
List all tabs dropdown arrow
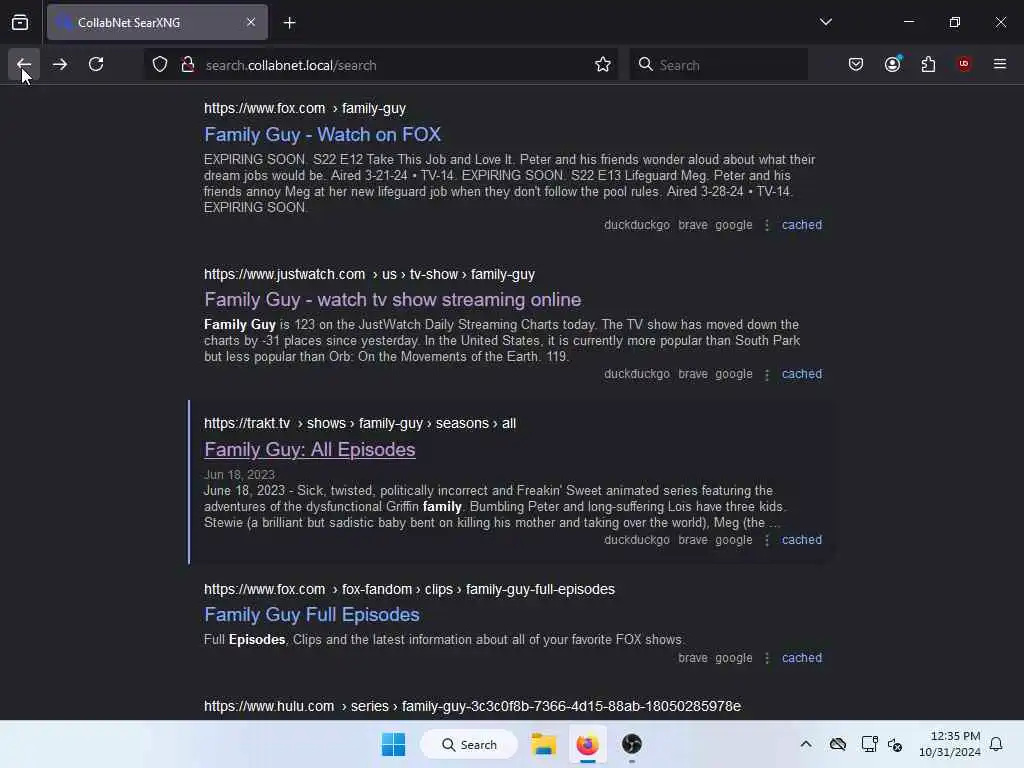pos(825,22)
